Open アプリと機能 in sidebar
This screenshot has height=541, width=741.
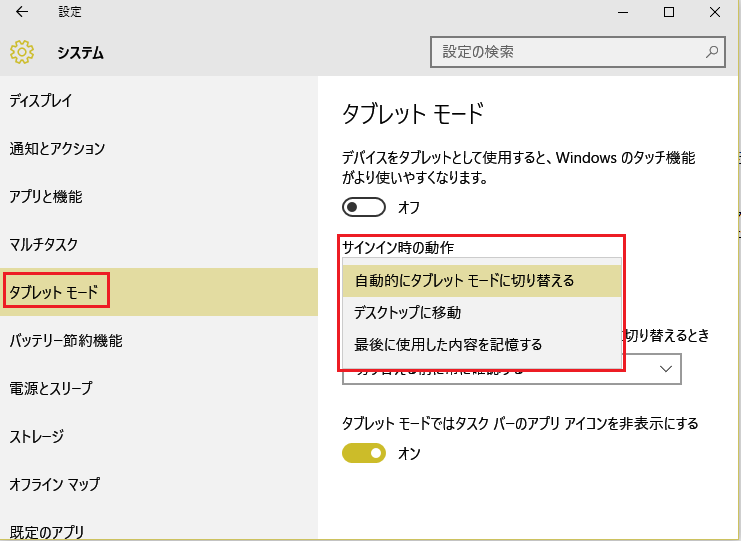[46, 196]
